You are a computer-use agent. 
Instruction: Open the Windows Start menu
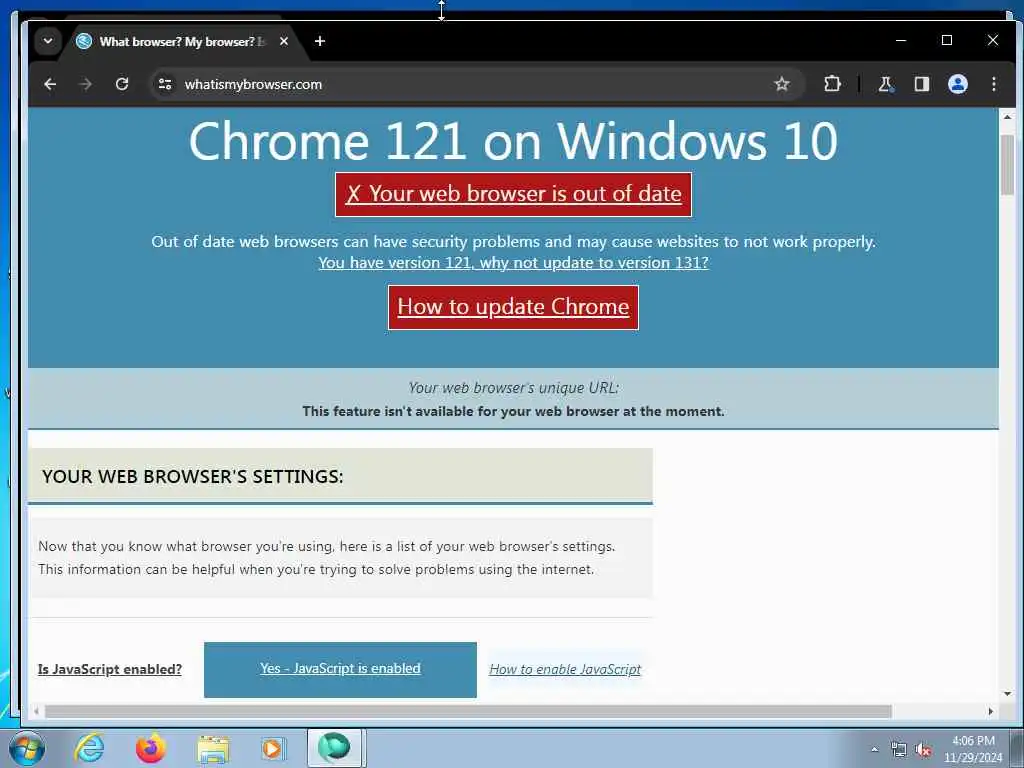[27, 748]
